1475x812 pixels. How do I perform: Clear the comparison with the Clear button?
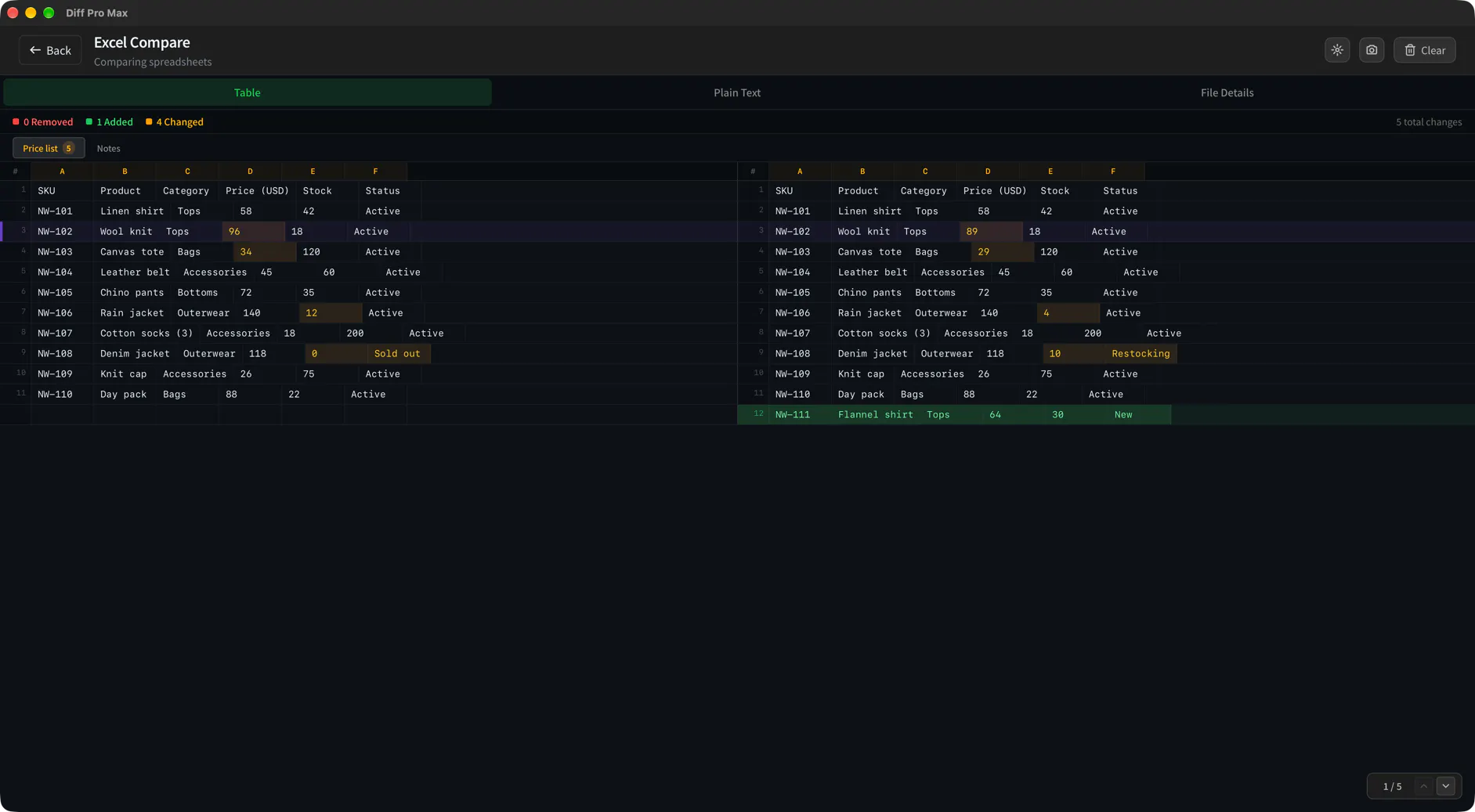(1424, 50)
